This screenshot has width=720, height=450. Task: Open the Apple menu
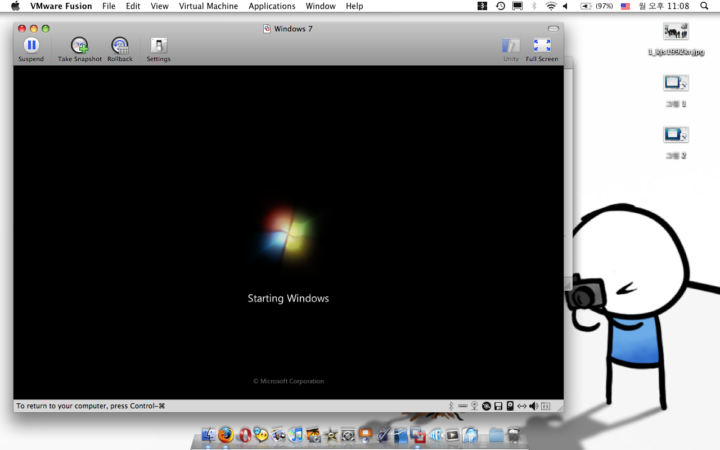15,6
